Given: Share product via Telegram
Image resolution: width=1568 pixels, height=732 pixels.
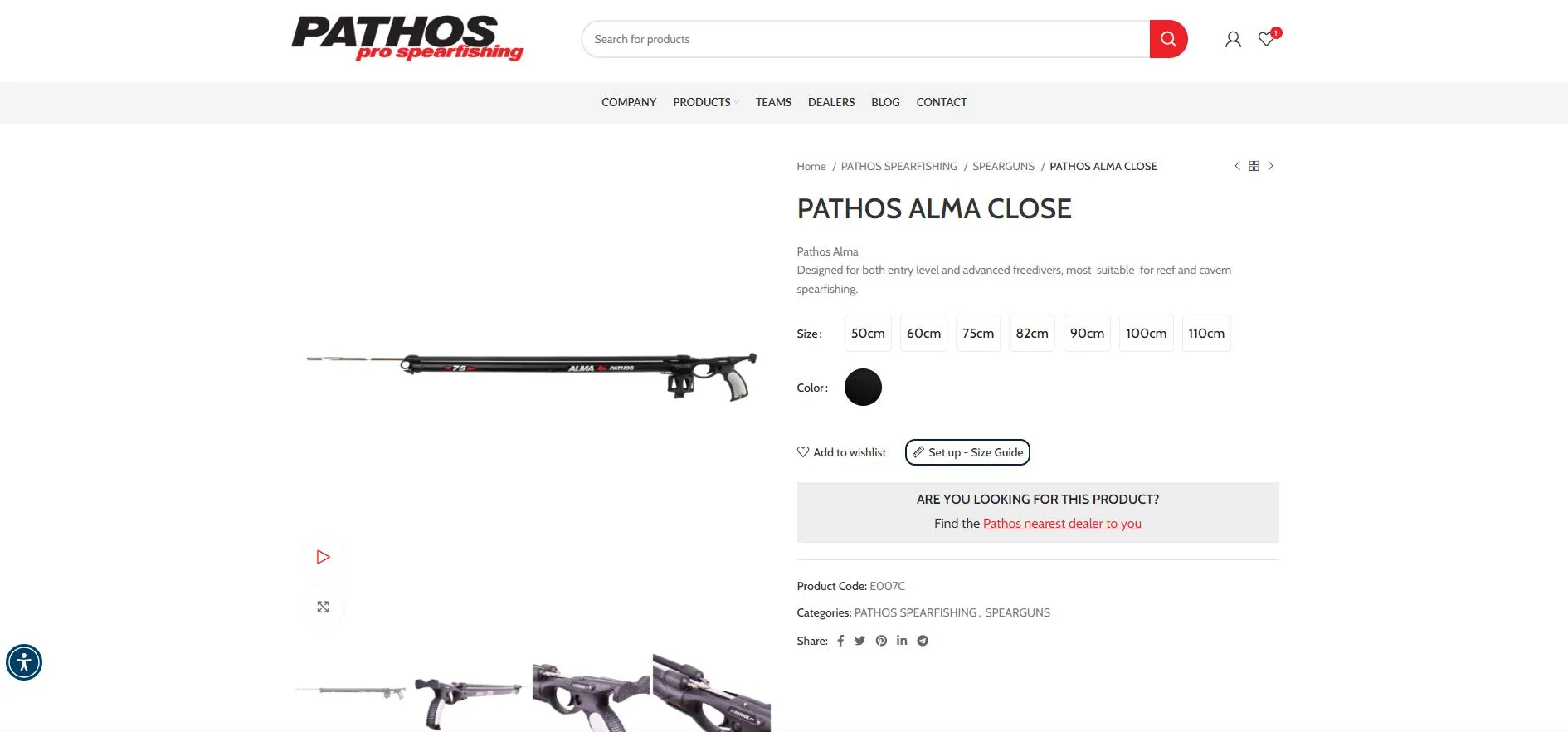Looking at the screenshot, I should point(923,641).
